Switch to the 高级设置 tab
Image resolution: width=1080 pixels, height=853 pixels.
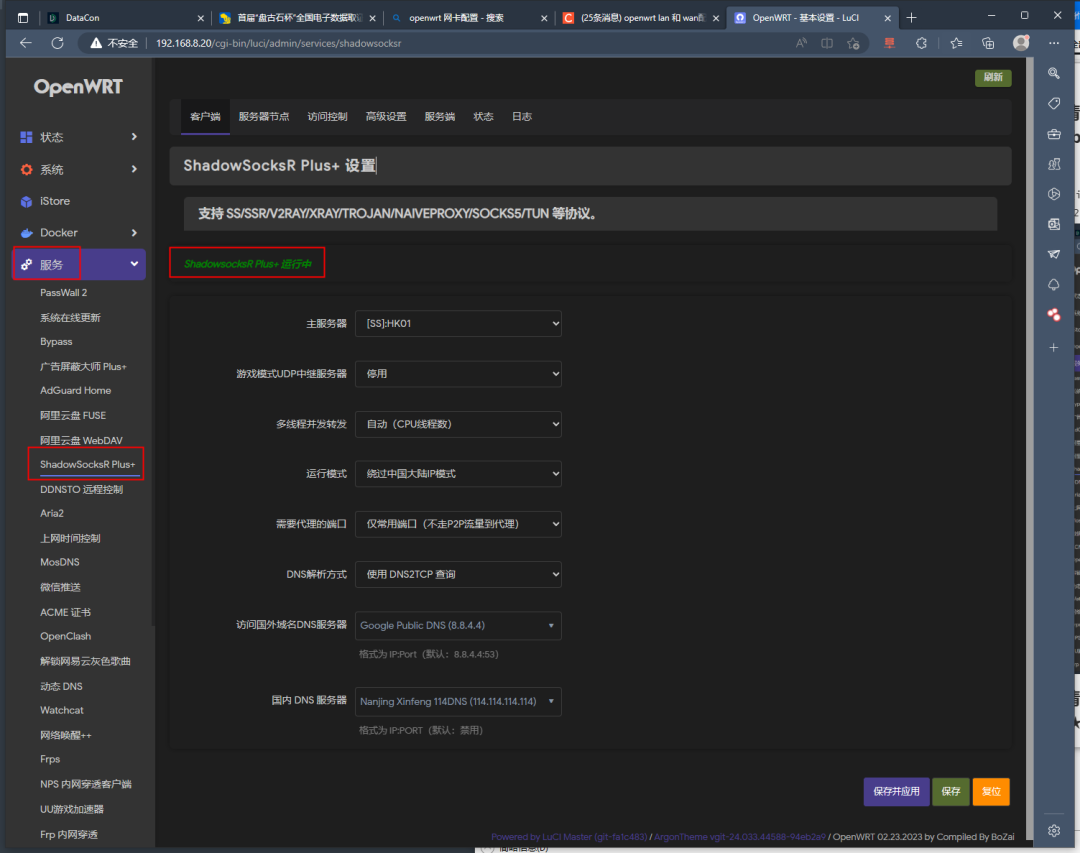click(x=386, y=116)
